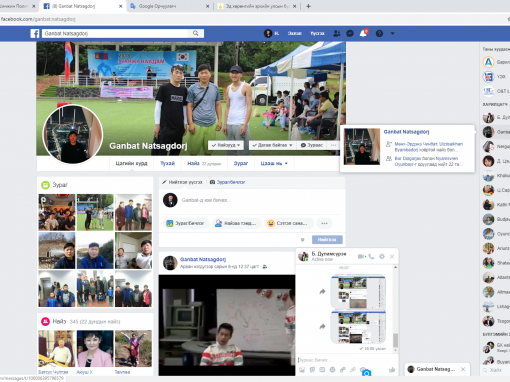Click the Ganbat Natsagdorj search field
The width and height of the screenshot is (510, 382).
pos(116,33)
